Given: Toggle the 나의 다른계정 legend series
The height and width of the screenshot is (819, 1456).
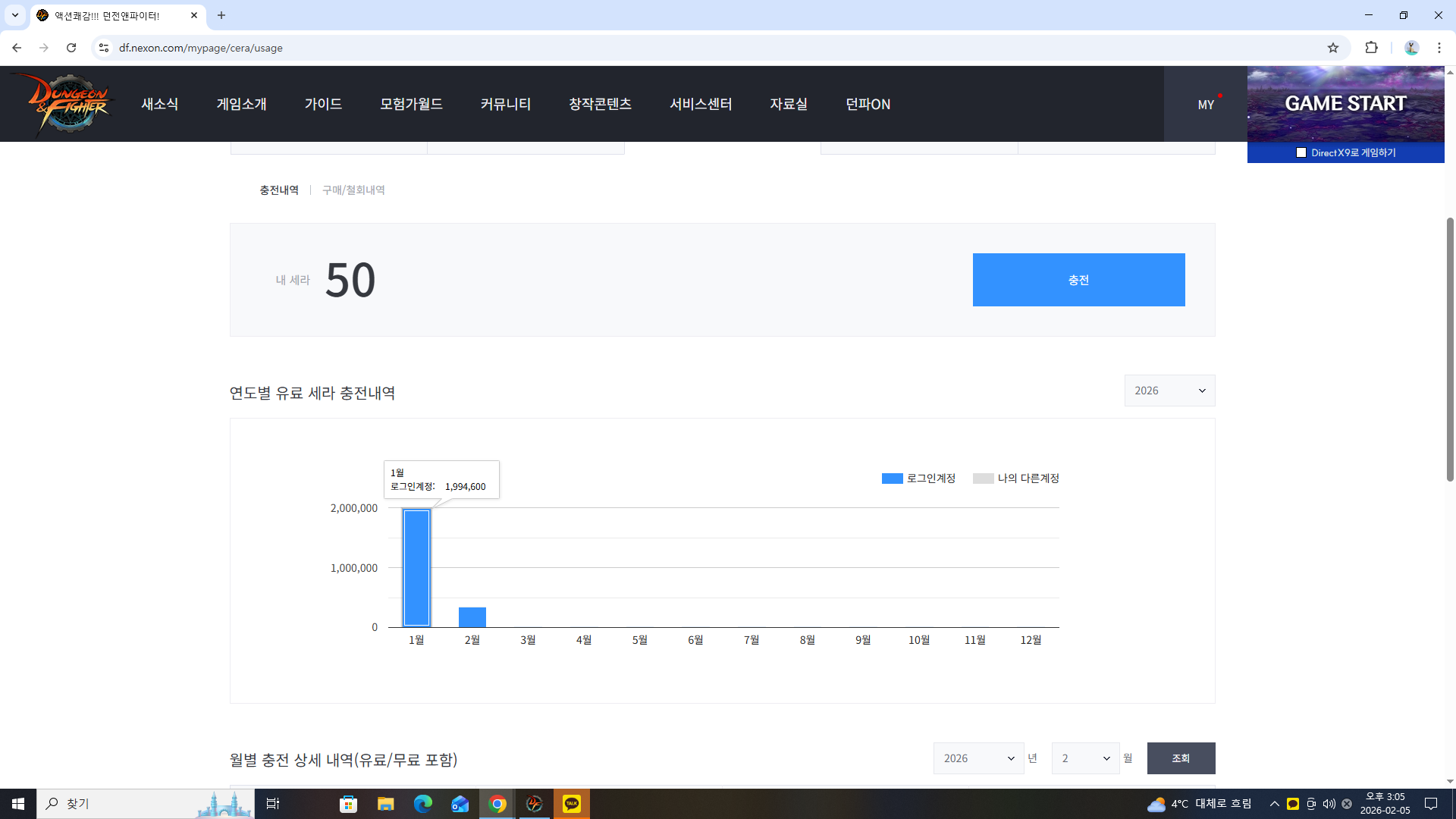Looking at the screenshot, I should [1016, 479].
